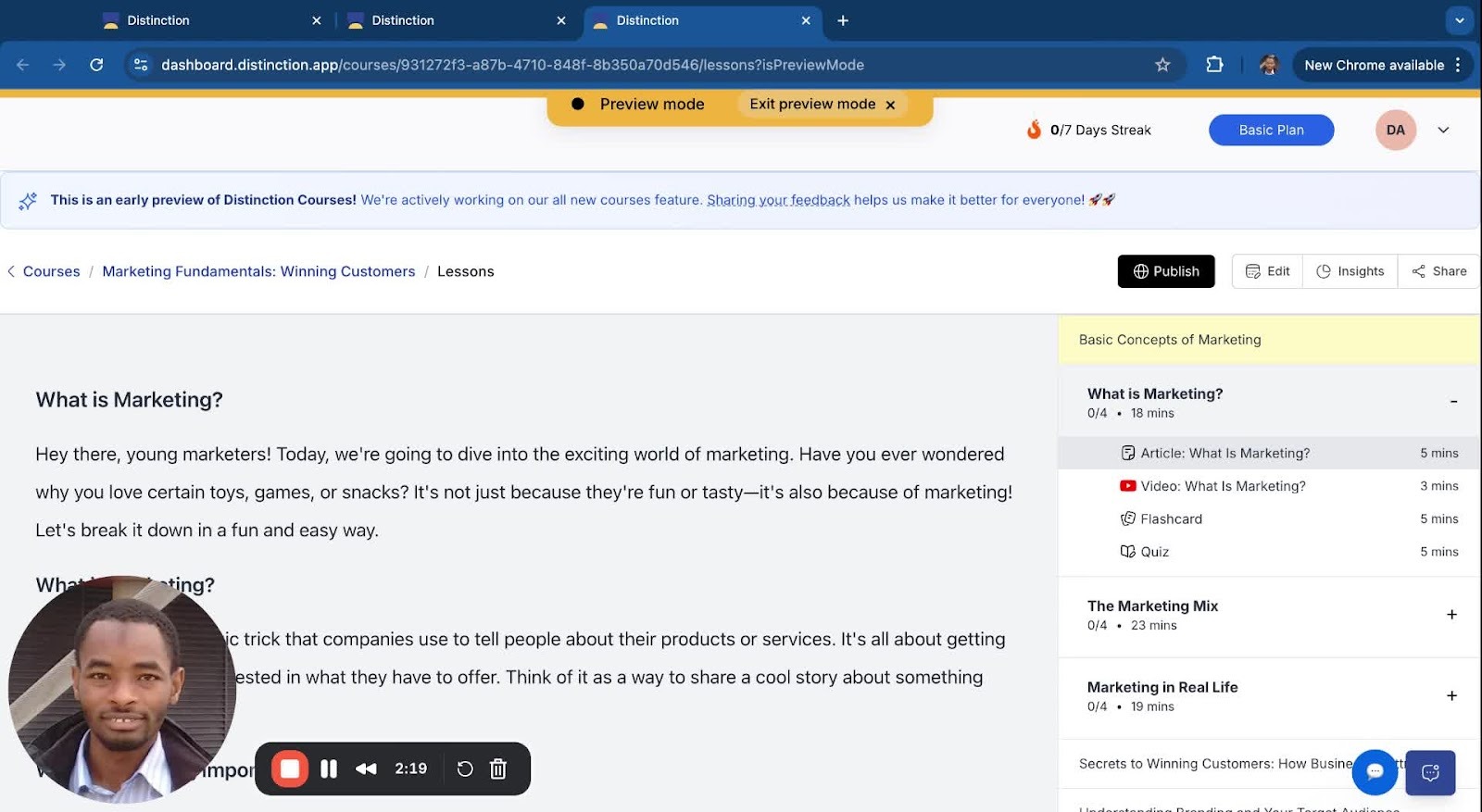The image size is (1482, 812).
Task: Open the Insights view
Action: pos(1350,271)
